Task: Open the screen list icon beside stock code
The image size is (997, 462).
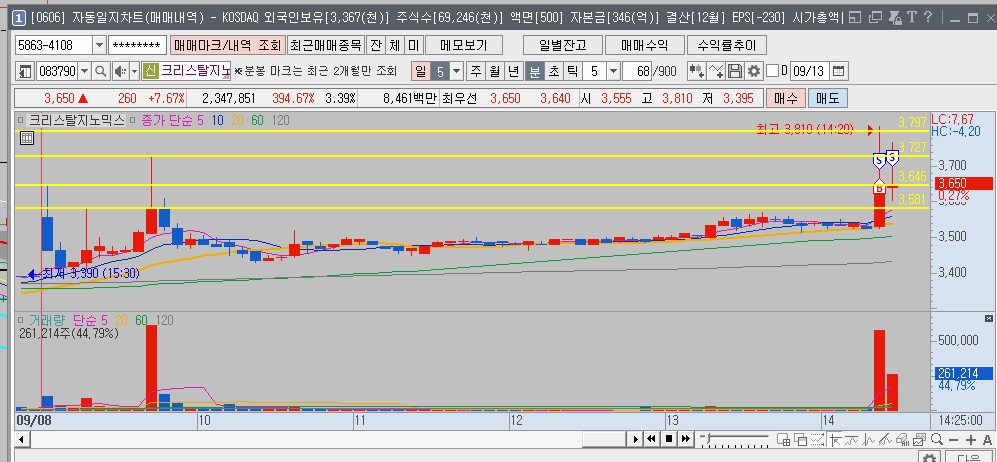Action: 25,71
